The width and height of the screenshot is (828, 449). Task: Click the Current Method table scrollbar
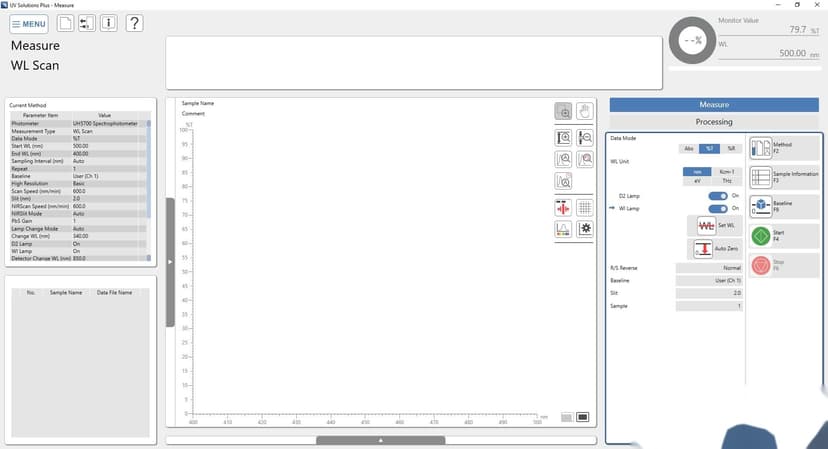(148, 191)
